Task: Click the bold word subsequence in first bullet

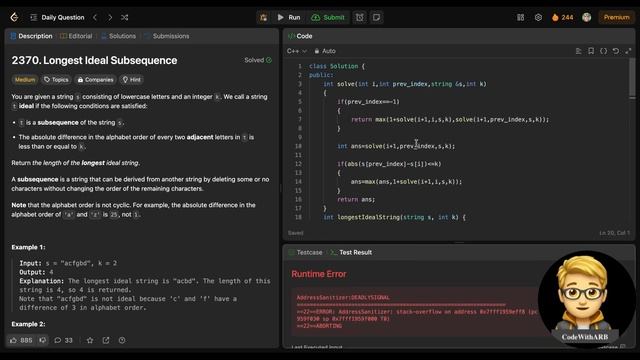Action: [58, 122]
